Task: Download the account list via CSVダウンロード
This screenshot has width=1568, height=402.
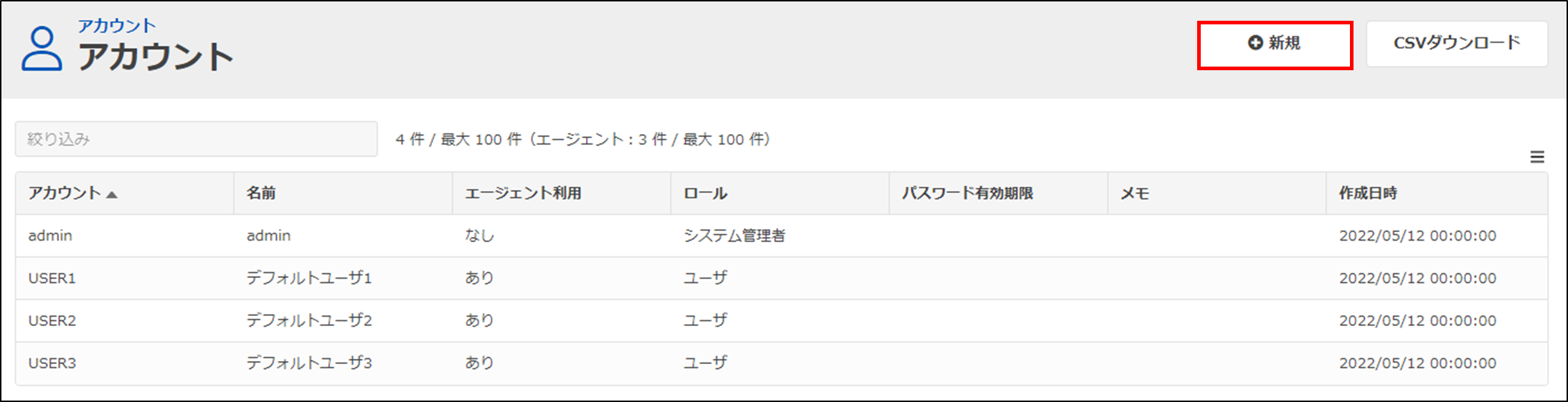Action: pos(1456,44)
